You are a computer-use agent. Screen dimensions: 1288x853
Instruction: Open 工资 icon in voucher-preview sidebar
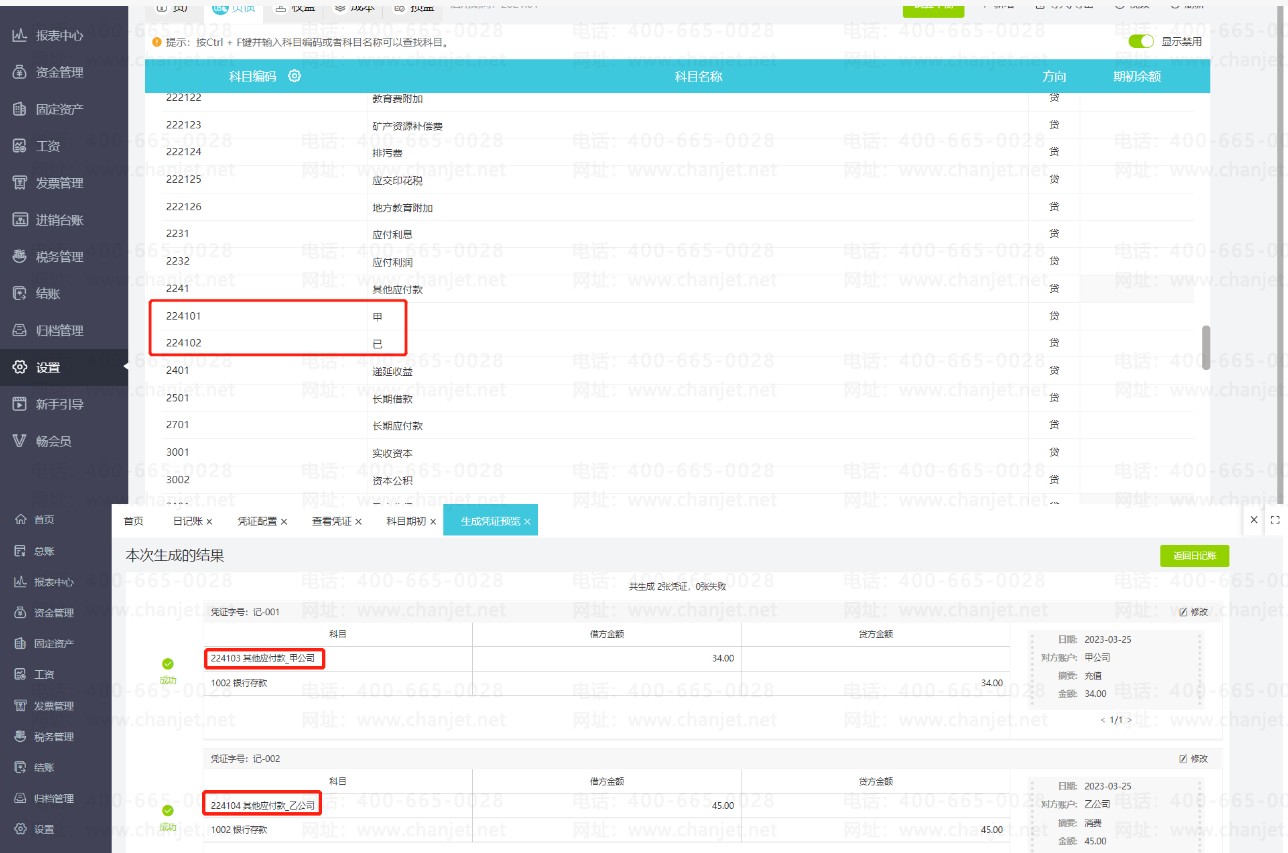[x=19, y=675]
